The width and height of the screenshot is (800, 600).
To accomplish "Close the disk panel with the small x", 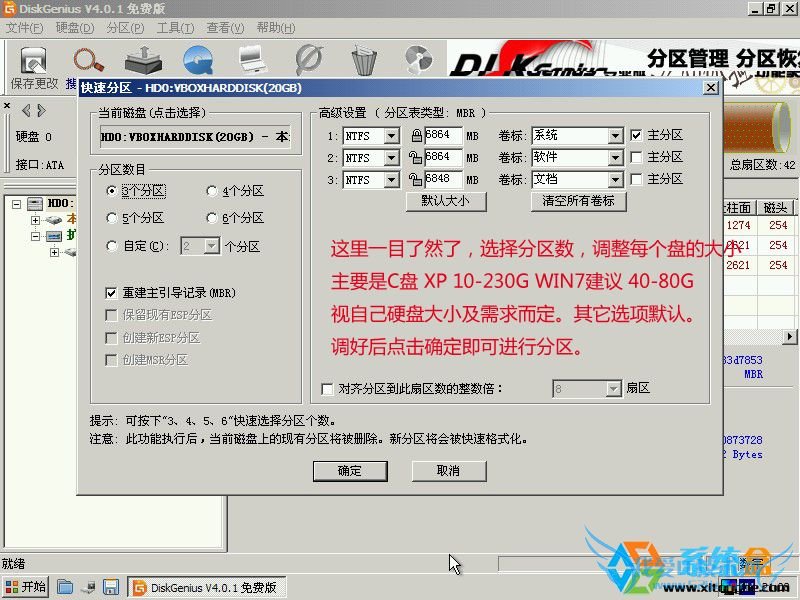I will pos(7,106).
